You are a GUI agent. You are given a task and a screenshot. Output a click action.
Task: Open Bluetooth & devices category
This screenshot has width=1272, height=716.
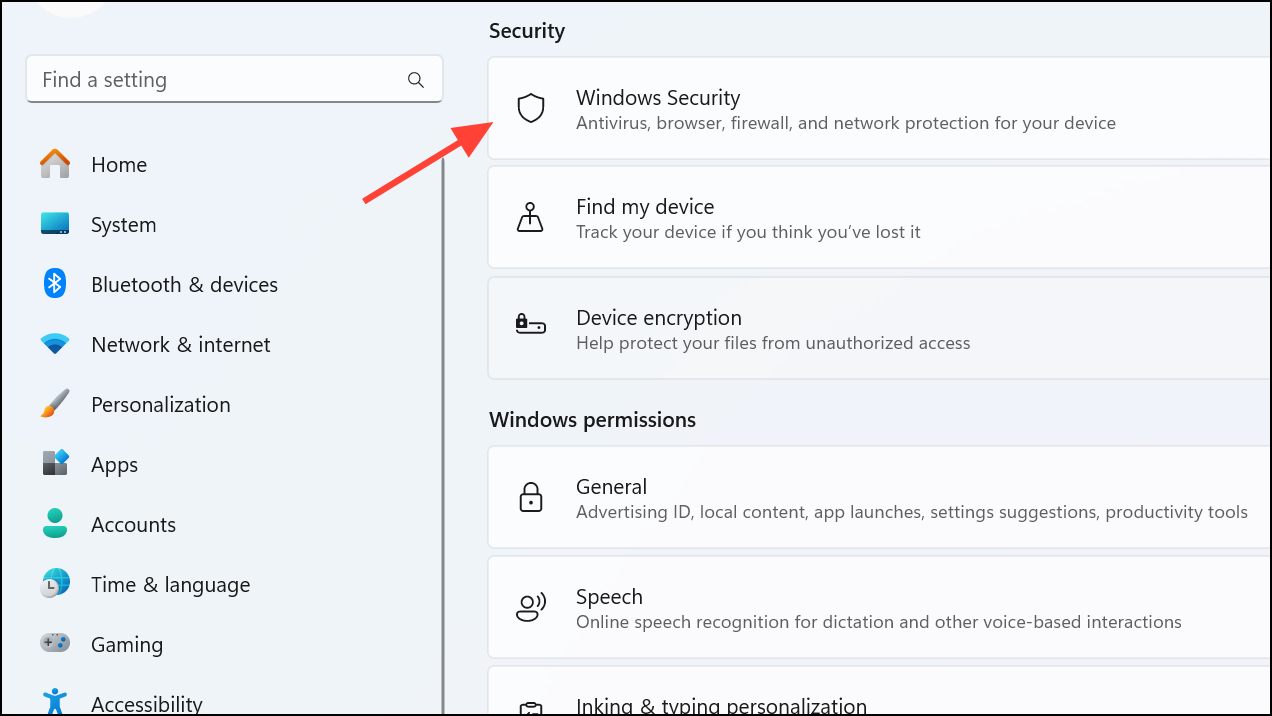coord(184,285)
